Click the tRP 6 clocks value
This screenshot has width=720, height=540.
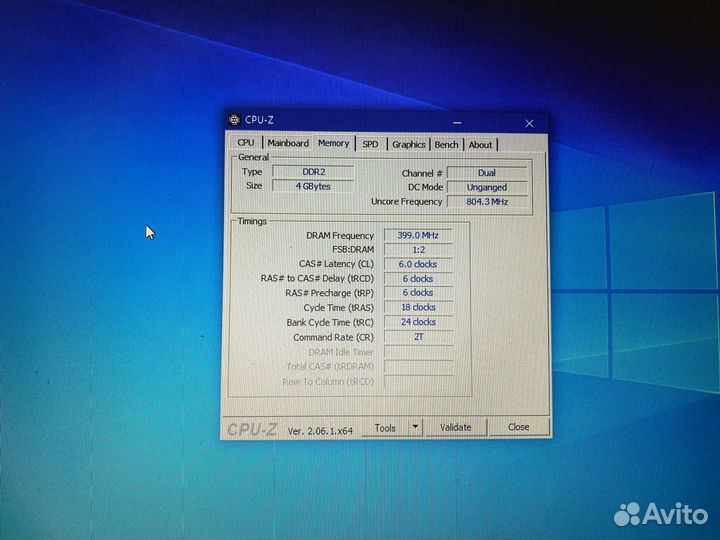click(418, 292)
